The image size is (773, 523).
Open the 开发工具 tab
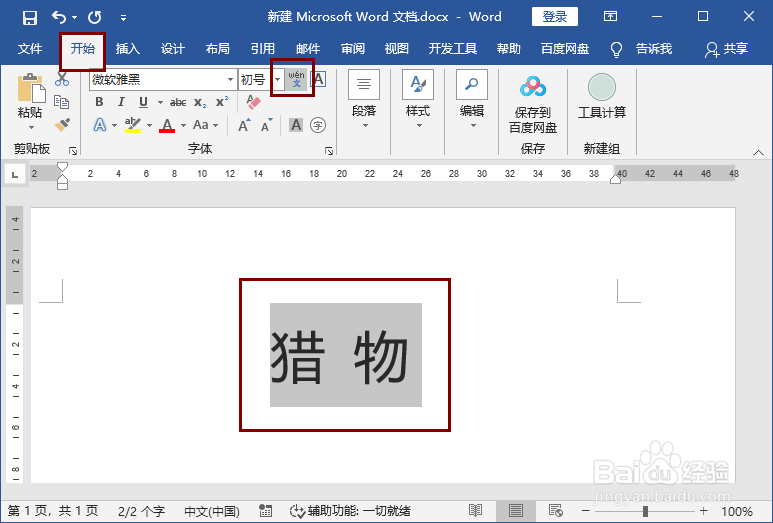click(453, 49)
